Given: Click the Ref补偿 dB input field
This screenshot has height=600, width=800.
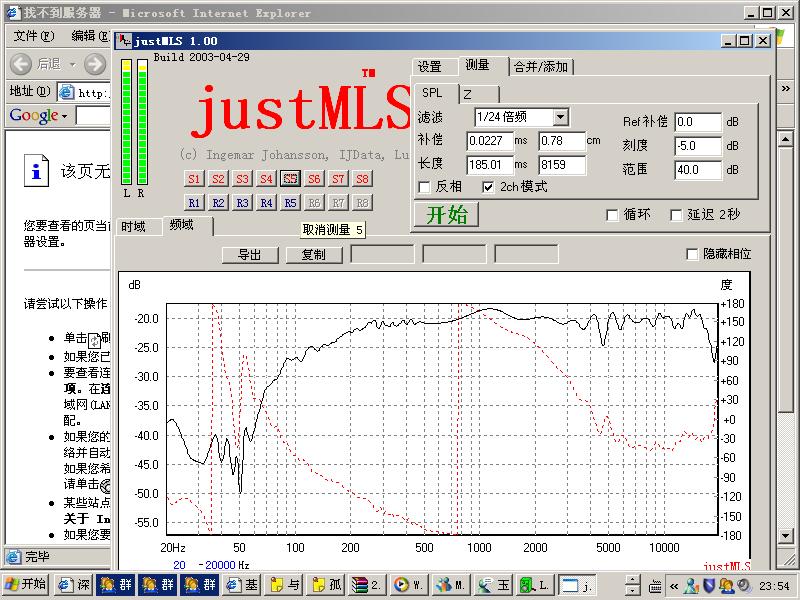Looking at the screenshot, I should pyautogui.click(x=697, y=122).
